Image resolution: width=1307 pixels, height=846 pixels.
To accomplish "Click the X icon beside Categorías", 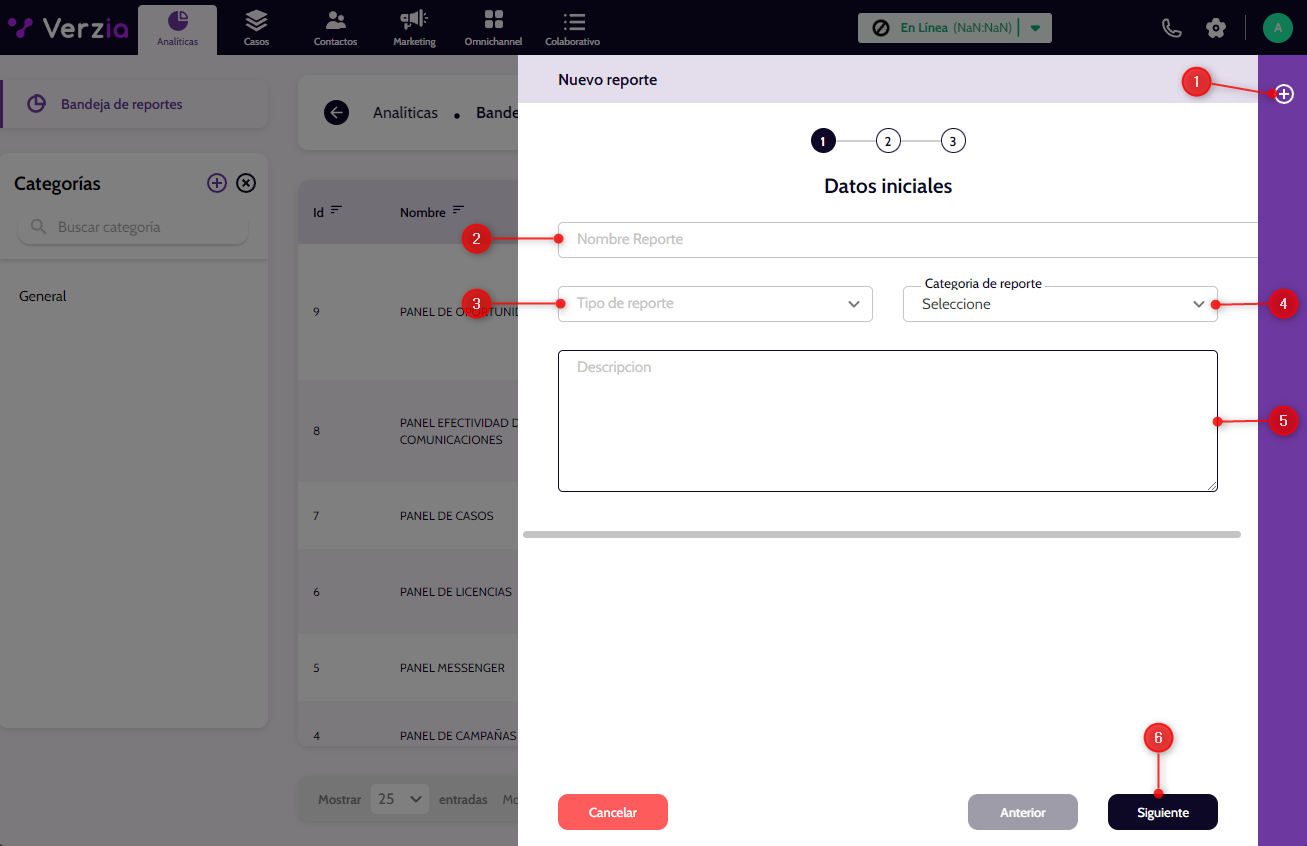I will pyautogui.click(x=246, y=183).
